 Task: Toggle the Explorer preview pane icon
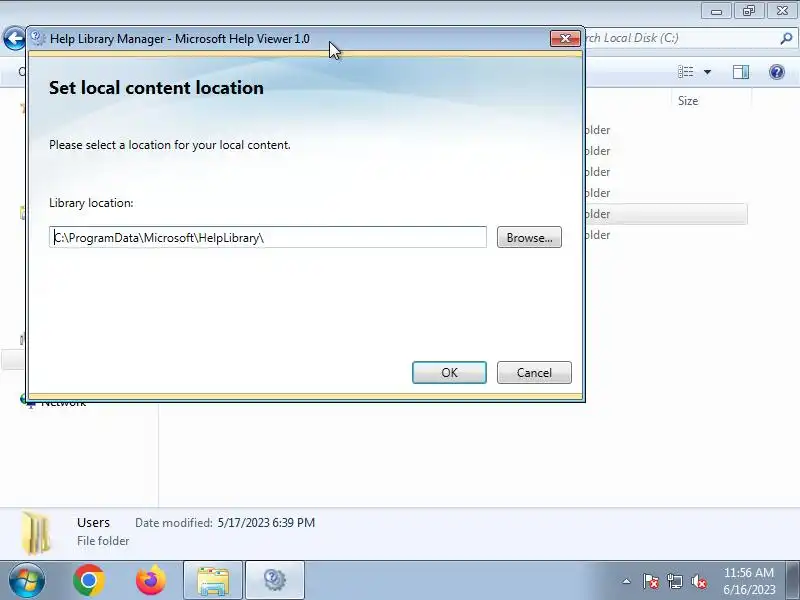(x=741, y=72)
